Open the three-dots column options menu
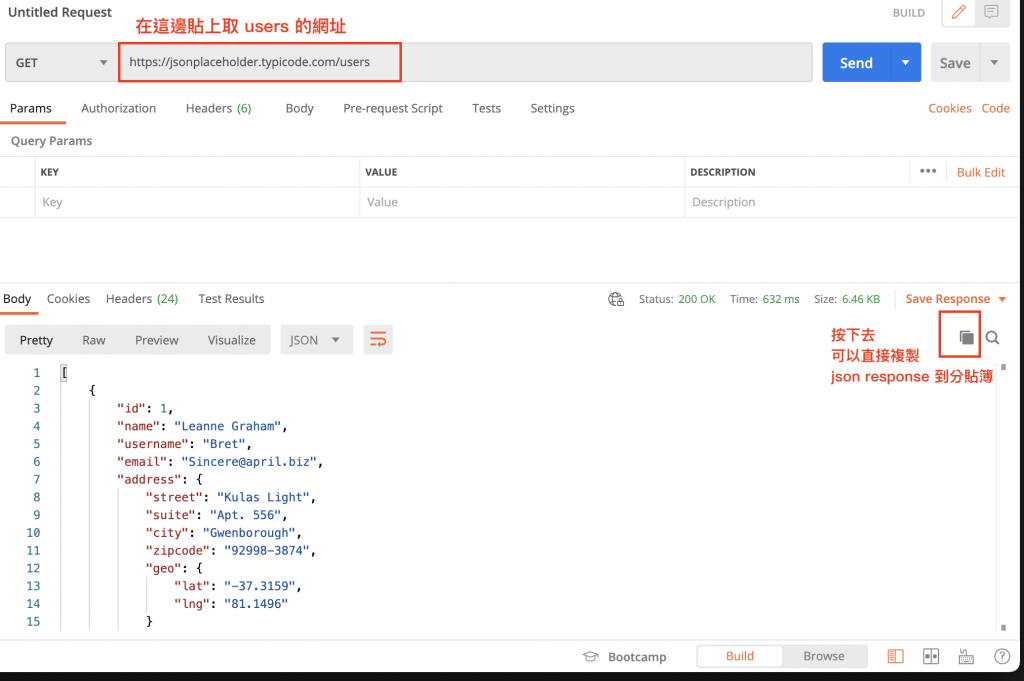Screen dimensions: 1024x681 tap(928, 171)
